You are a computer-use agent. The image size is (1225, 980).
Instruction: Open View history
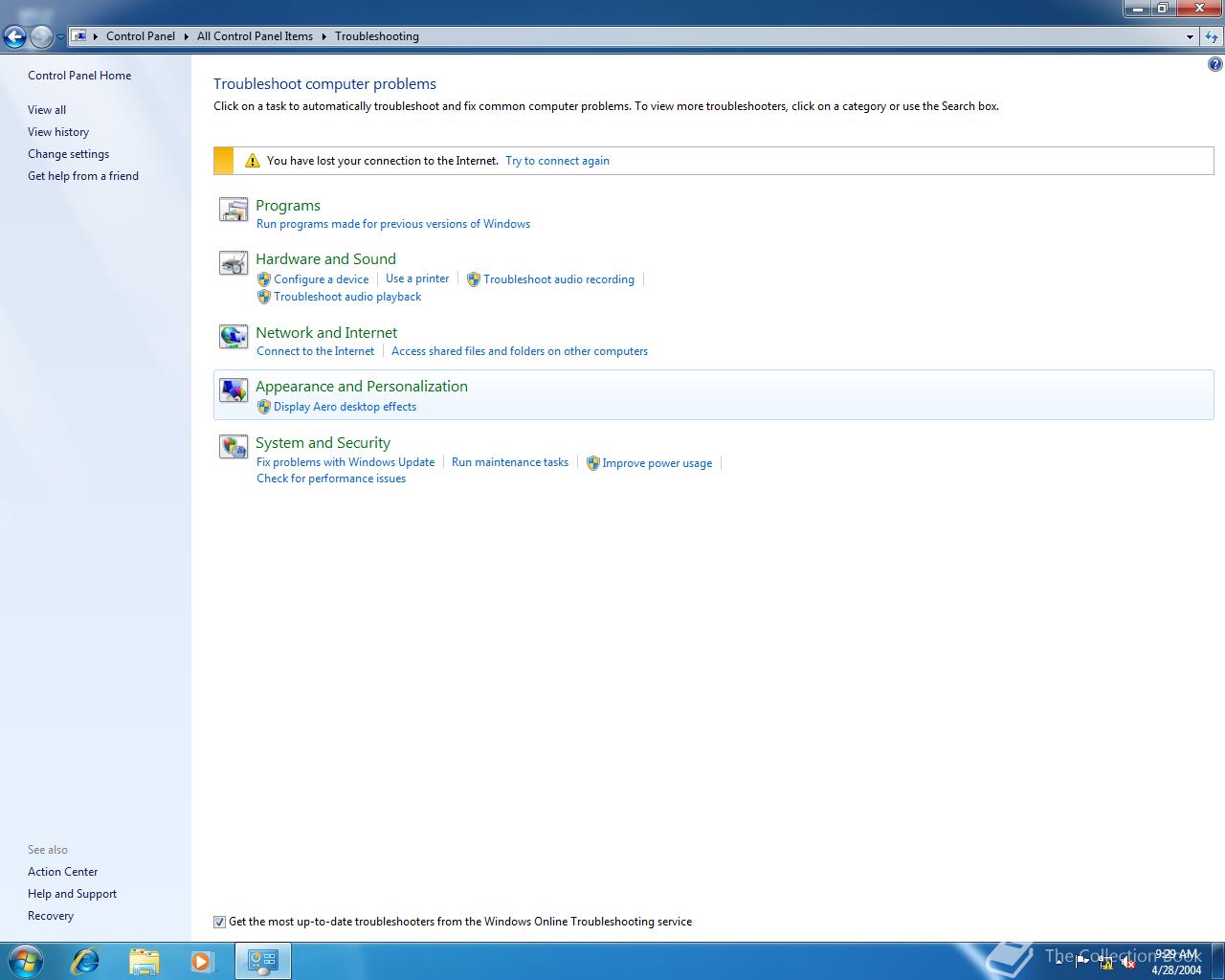[x=58, y=132]
